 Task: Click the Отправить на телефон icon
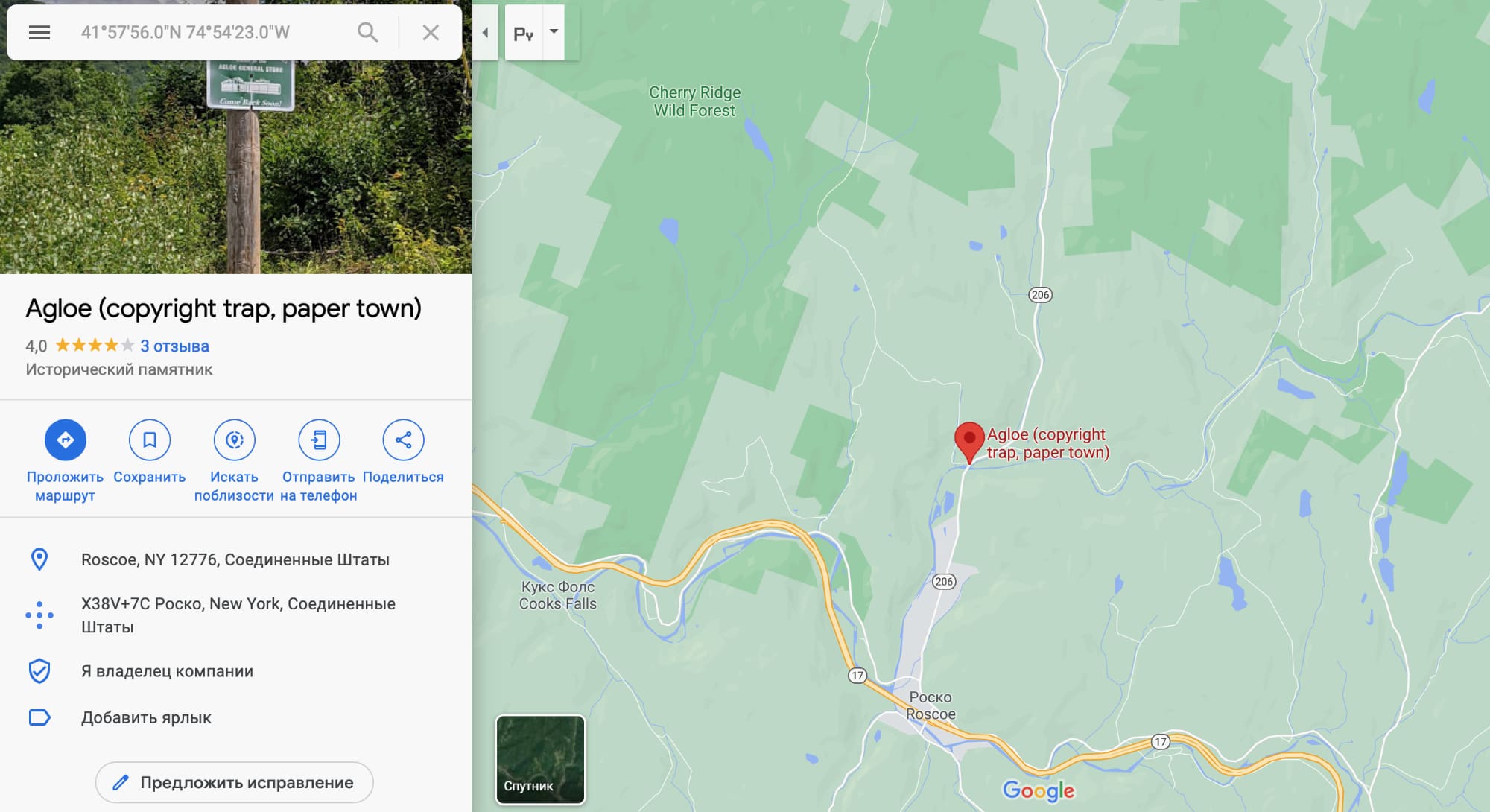coord(319,440)
